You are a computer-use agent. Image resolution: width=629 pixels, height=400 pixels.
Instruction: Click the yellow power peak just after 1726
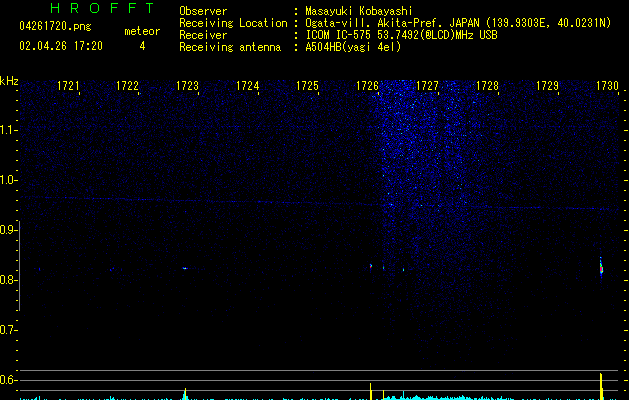(370, 391)
